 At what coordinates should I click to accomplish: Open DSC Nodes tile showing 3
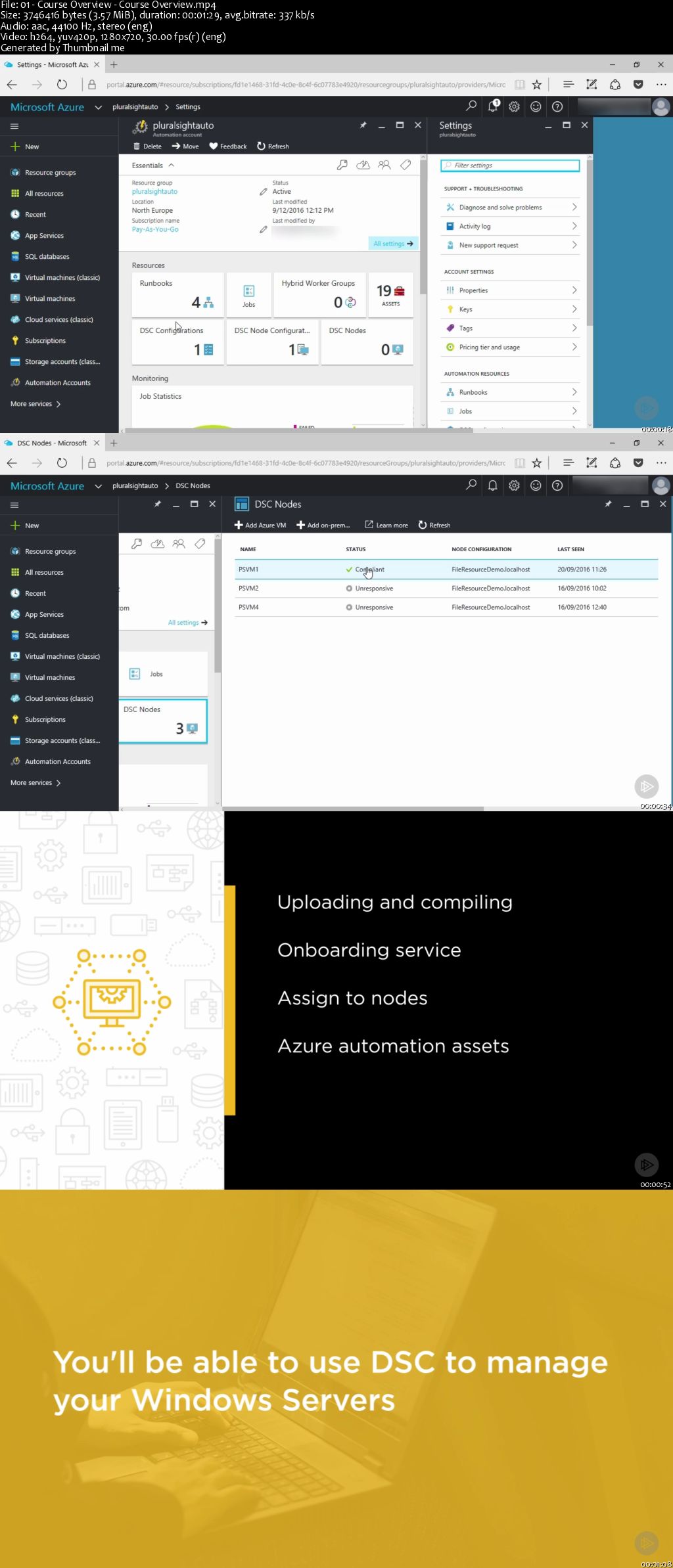(x=163, y=721)
